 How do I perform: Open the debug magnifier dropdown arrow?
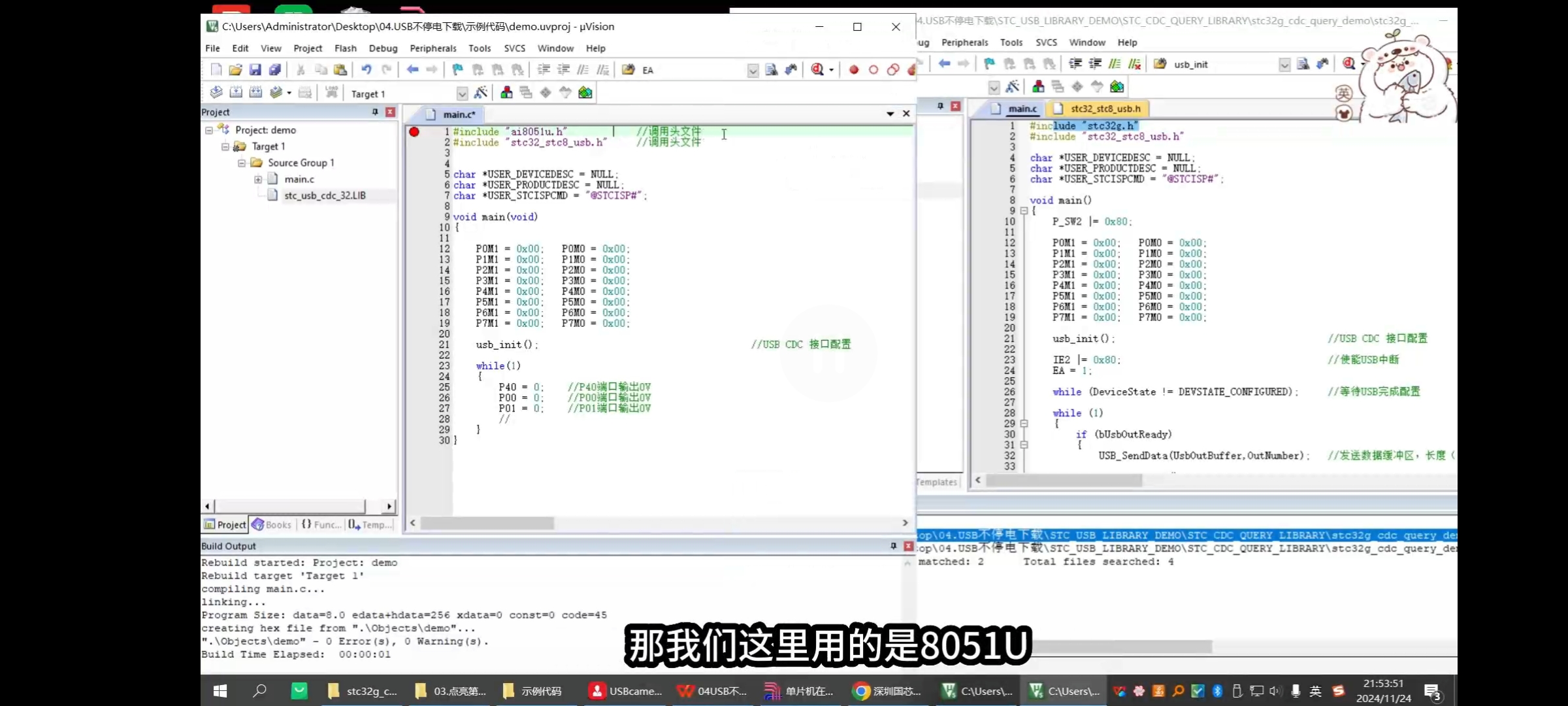[832, 70]
